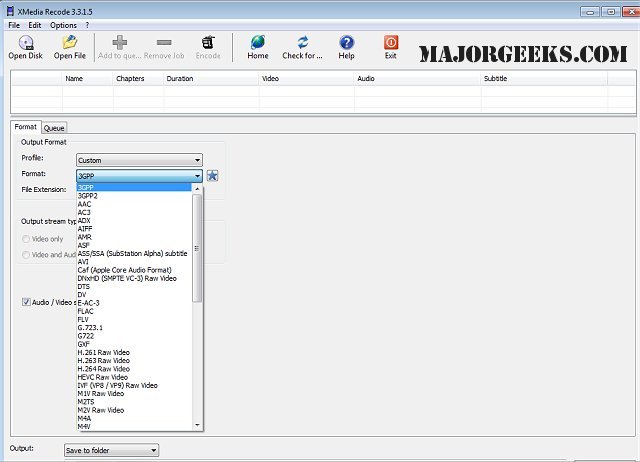The image size is (640, 462).
Task: Select IVF (VP8 / VP9) Raw Video
Action: point(134,385)
